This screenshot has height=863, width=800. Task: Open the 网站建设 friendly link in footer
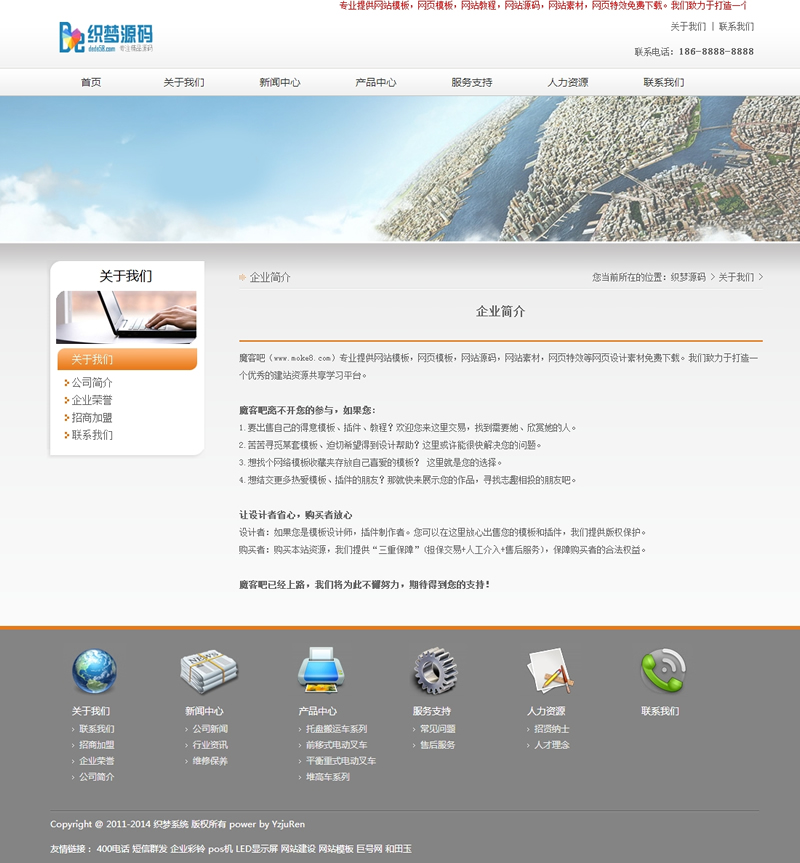click(x=297, y=849)
